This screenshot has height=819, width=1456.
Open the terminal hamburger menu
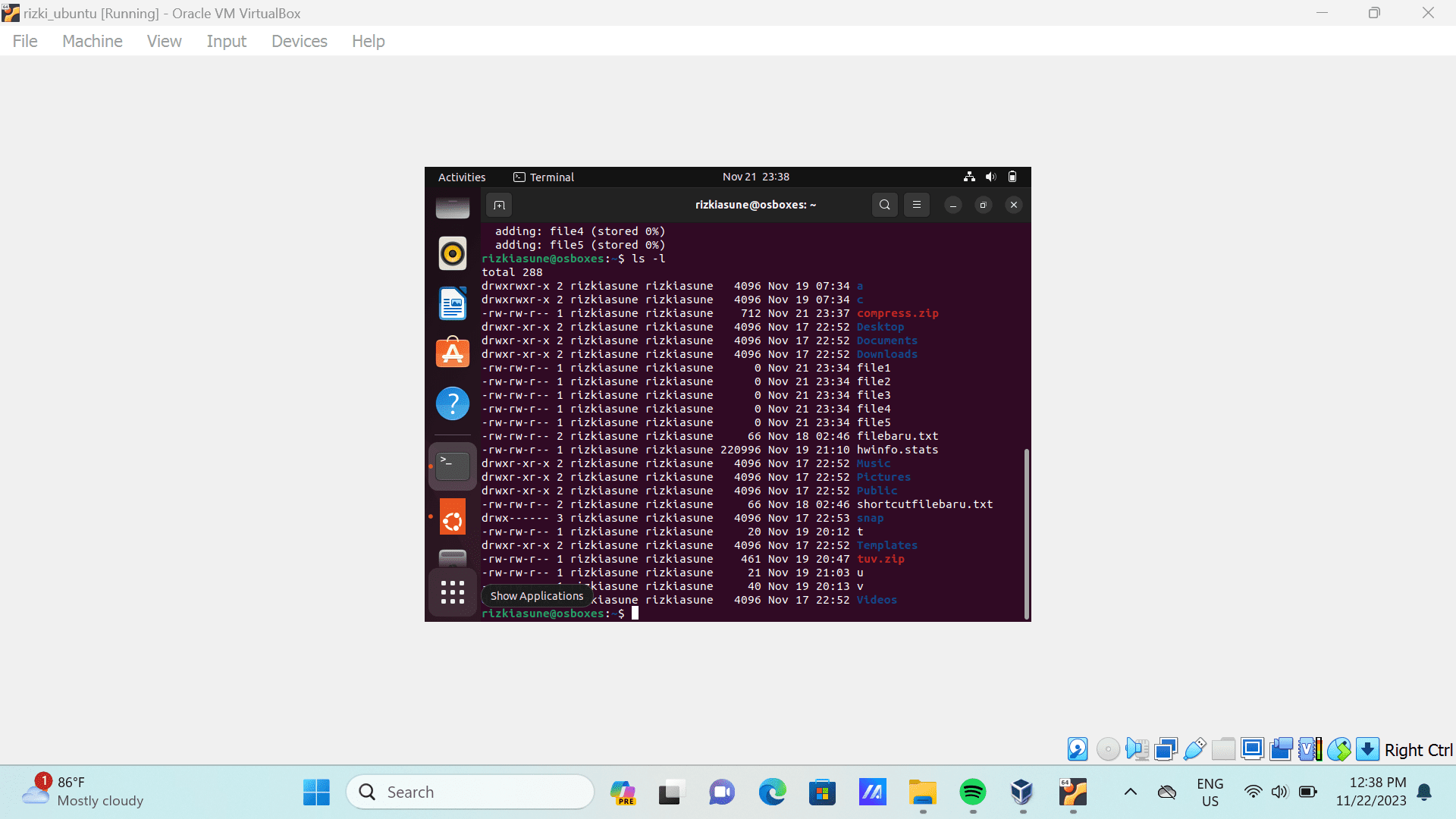[917, 205]
